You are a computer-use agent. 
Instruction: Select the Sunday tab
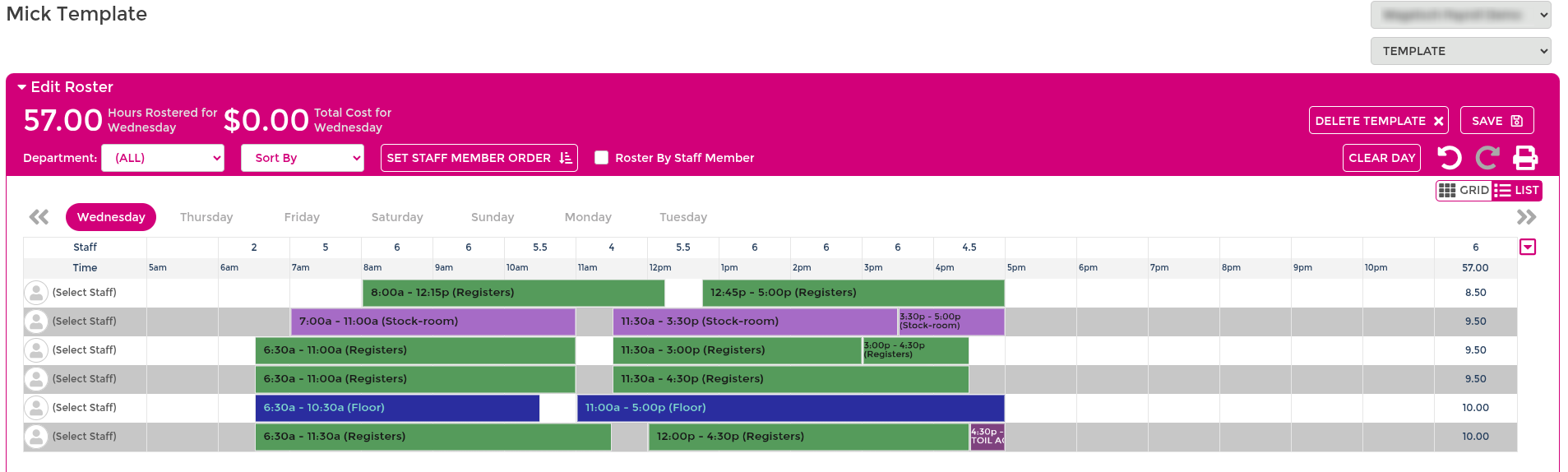[x=493, y=217]
